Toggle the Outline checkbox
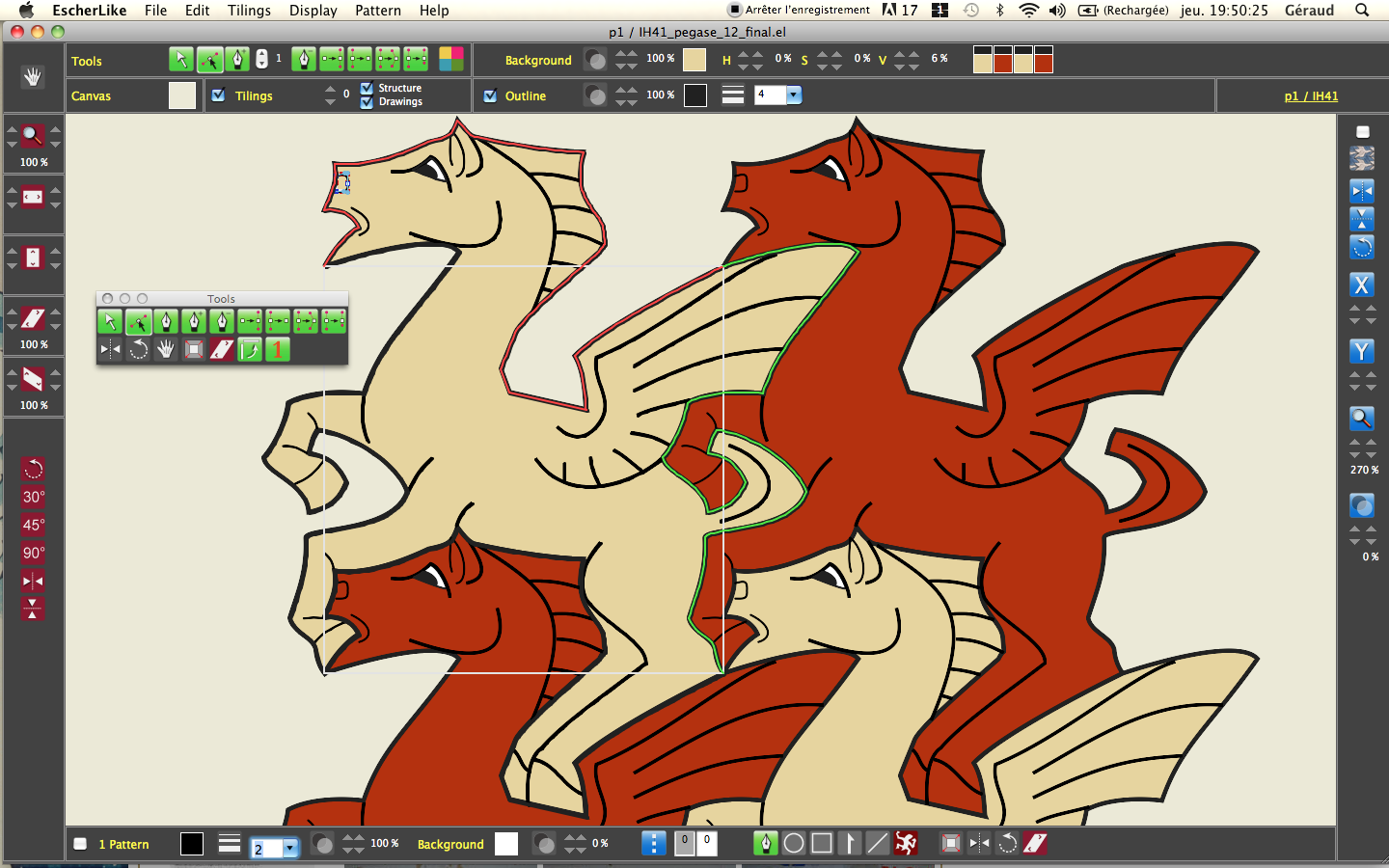1389x868 pixels. pos(490,95)
